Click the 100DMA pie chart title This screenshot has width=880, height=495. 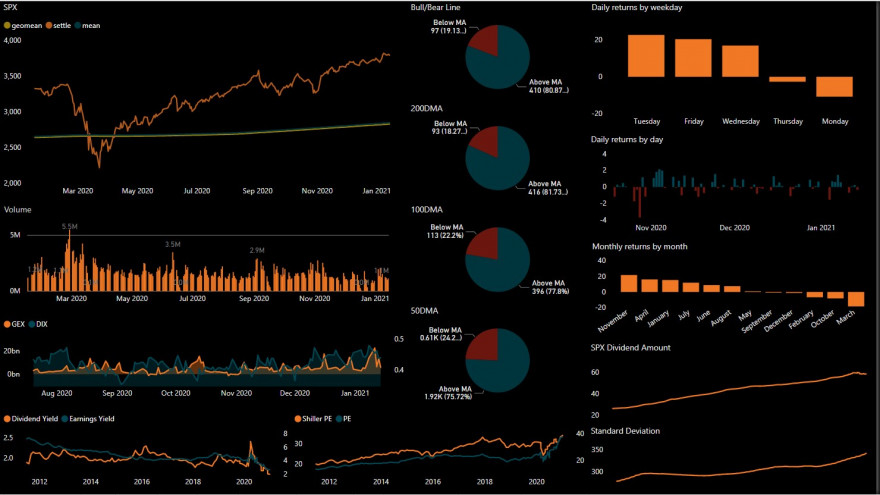point(427,209)
